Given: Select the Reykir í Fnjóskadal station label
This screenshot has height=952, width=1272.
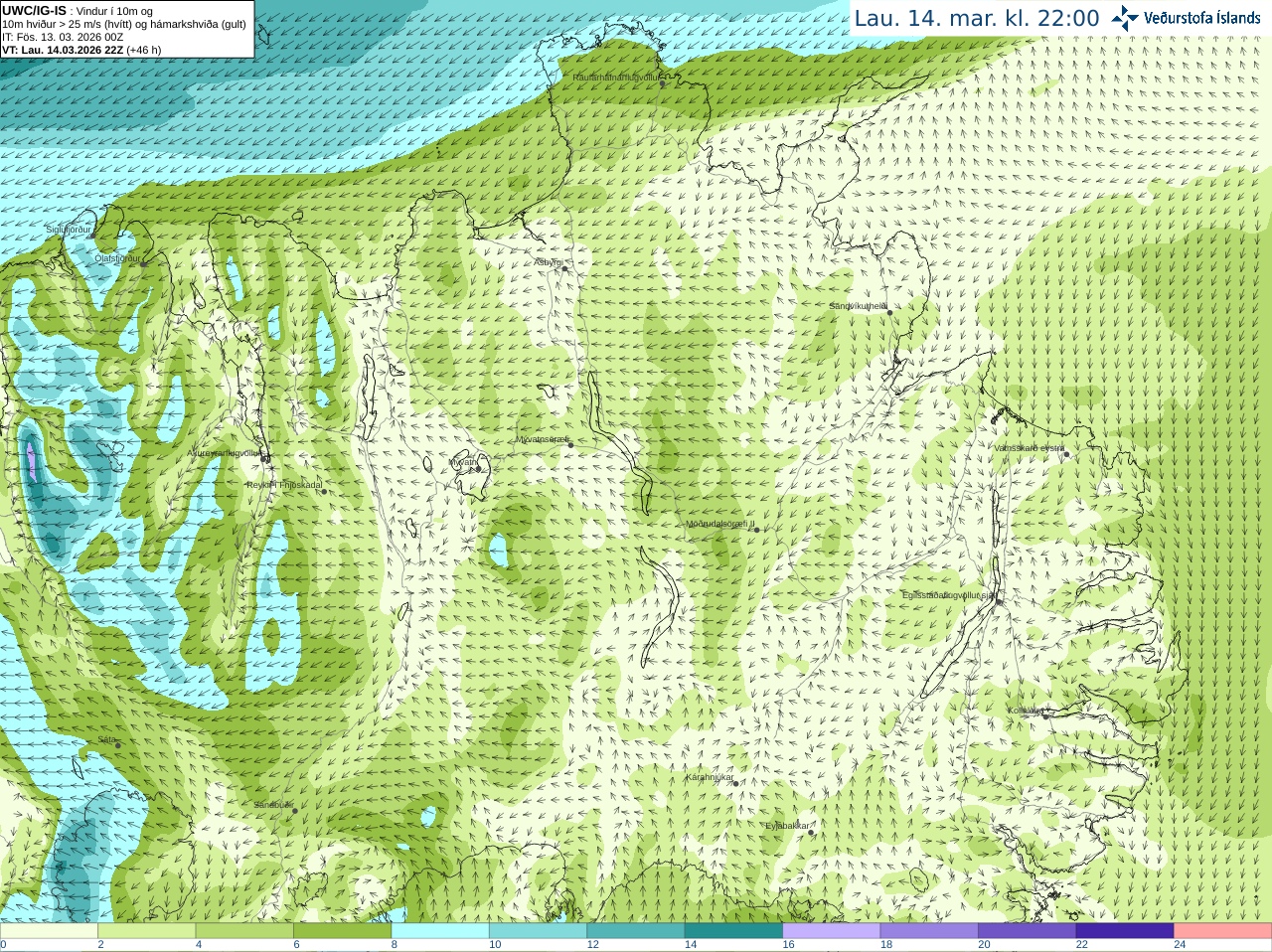Looking at the screenshot, I should point(284,485).
